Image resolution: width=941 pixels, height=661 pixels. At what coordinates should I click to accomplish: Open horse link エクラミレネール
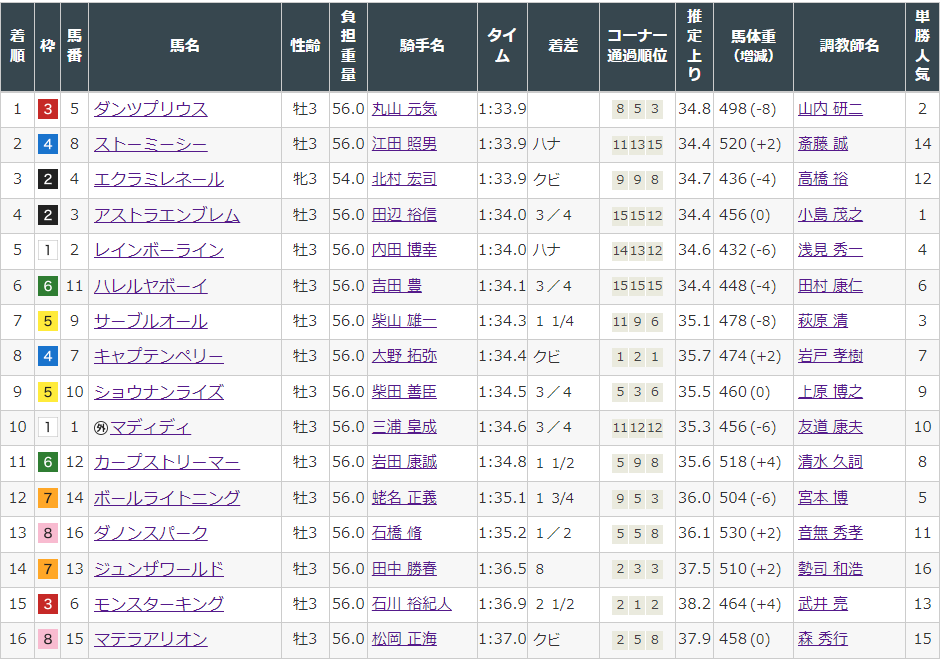(158, 179)
